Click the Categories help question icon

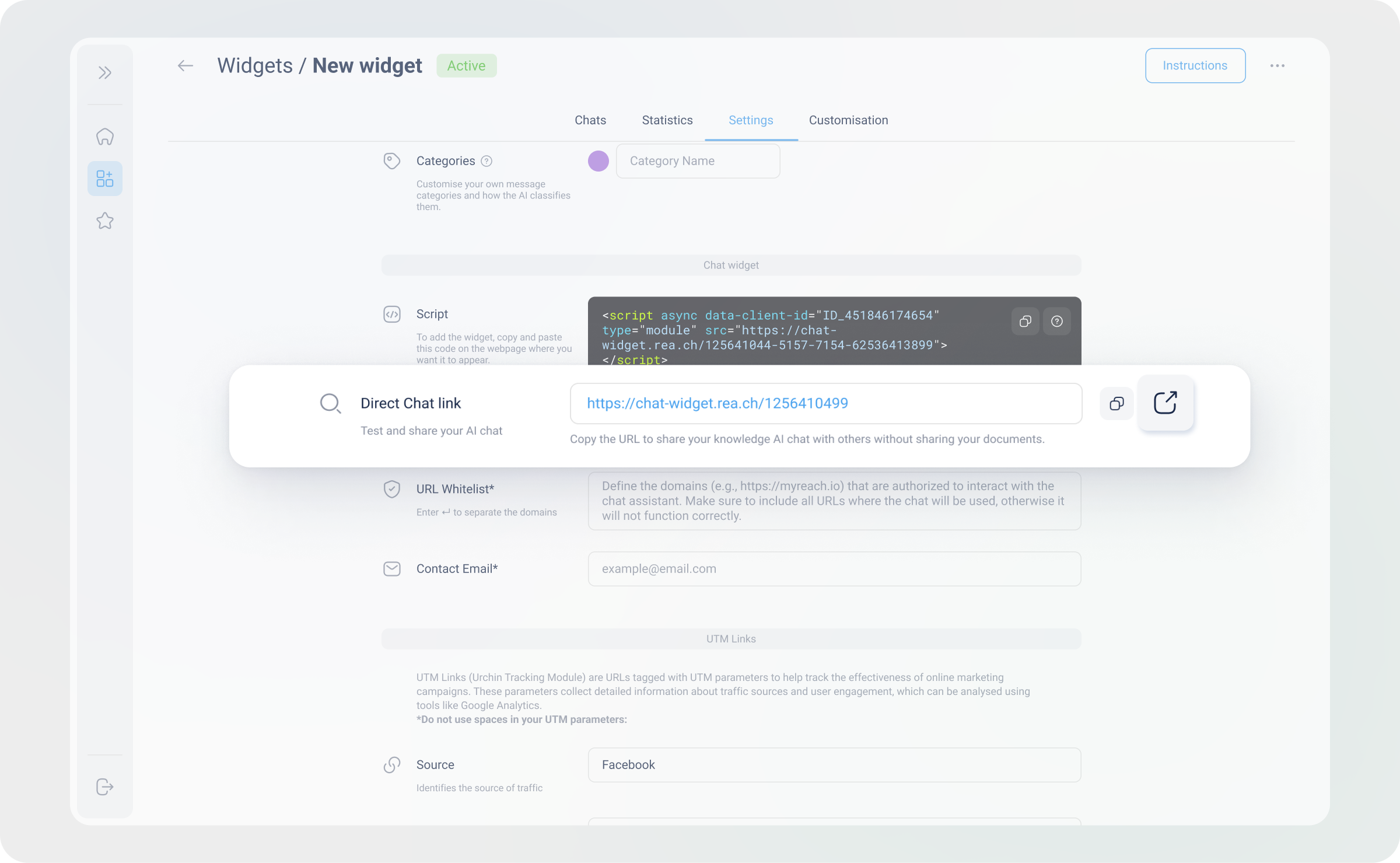tap(487, 161)
